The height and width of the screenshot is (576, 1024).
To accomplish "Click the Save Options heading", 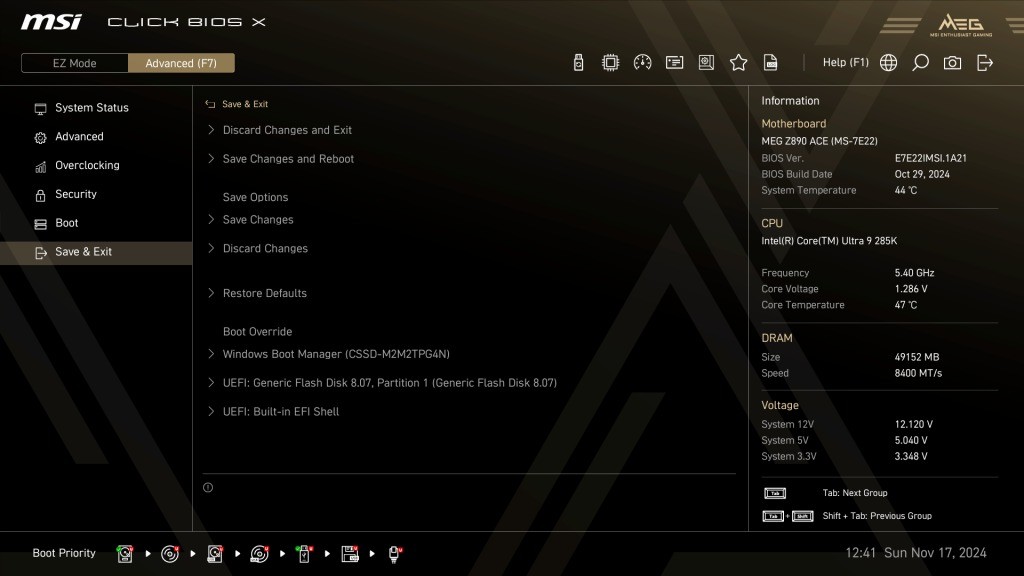I will pyautogui.click(x=255, y=197).
